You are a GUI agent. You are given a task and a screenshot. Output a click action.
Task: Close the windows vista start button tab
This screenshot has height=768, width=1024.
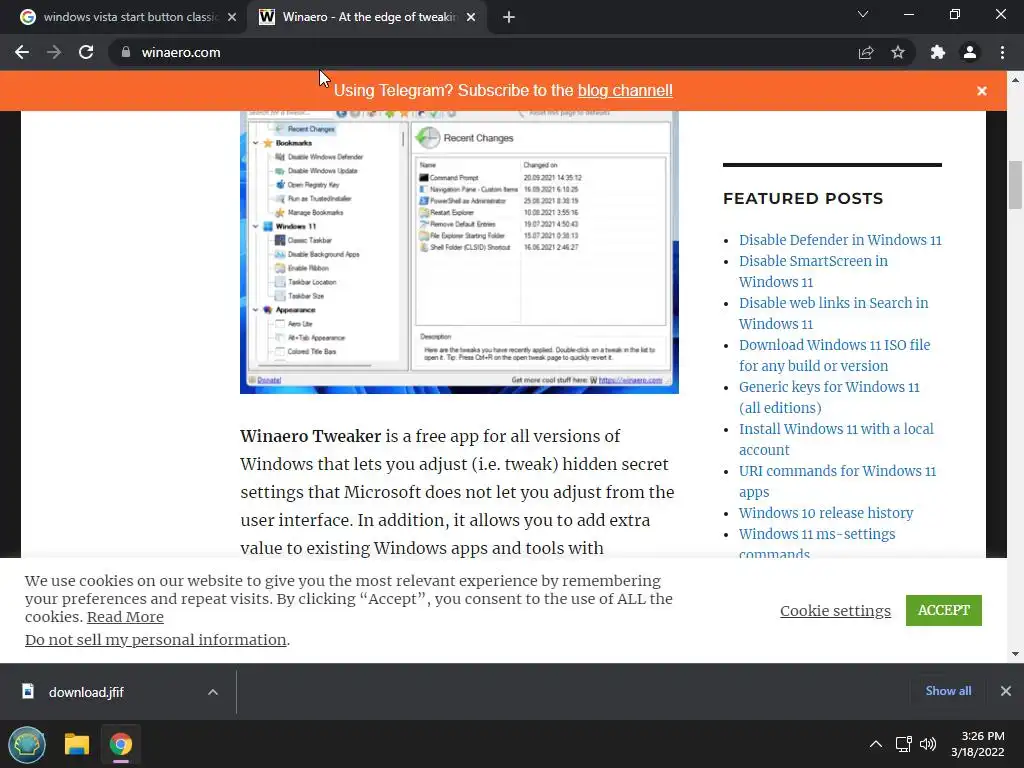(232, 17)
